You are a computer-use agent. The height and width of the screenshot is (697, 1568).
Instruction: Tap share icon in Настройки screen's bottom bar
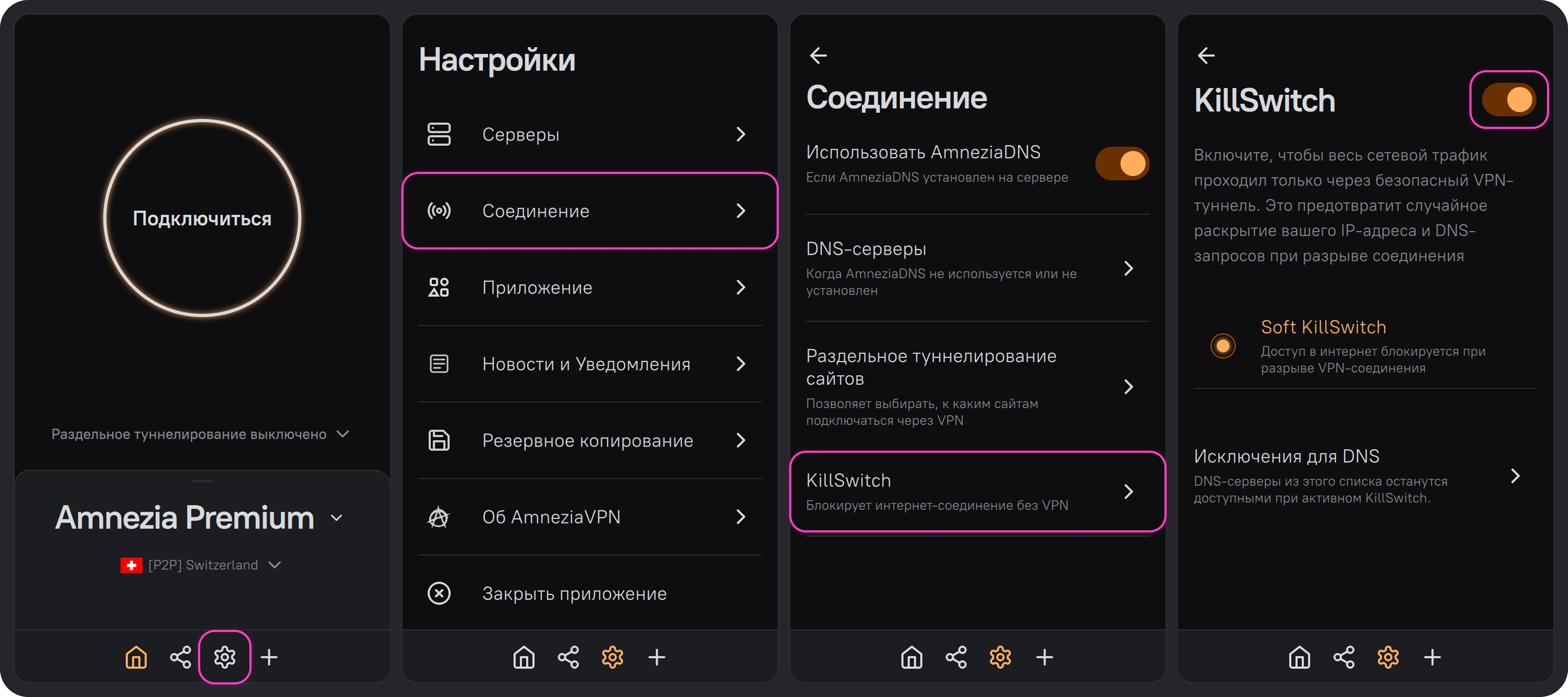tap(568, 658)
